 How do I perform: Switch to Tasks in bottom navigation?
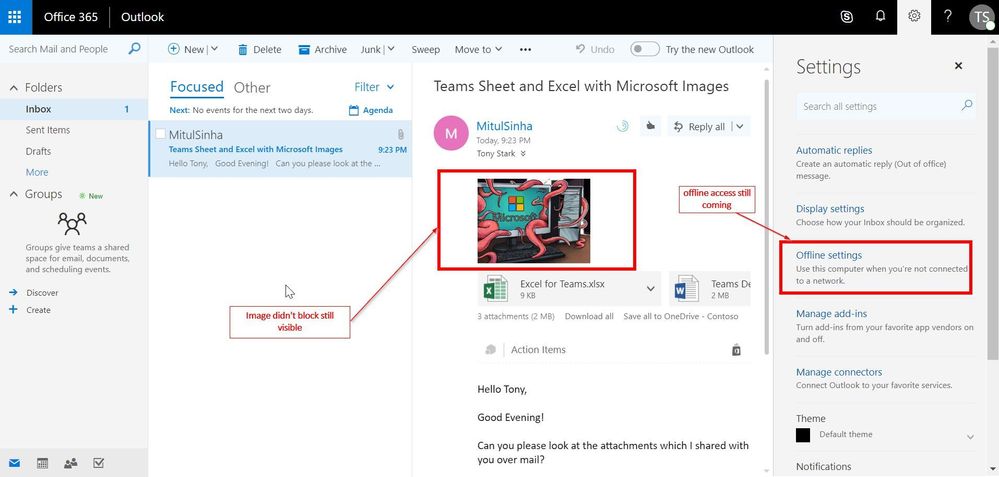(99, 463)
